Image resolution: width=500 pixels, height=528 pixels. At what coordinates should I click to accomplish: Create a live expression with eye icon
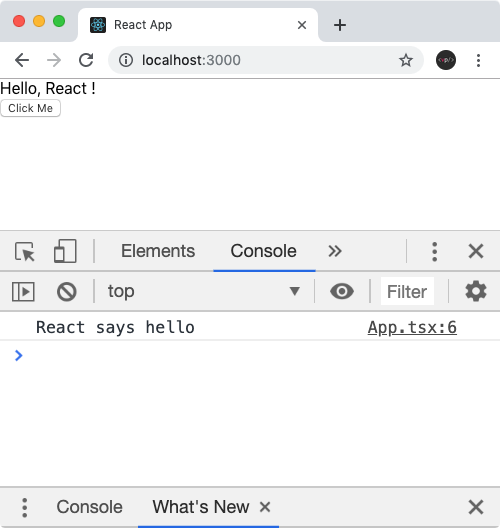coord(342,291)
